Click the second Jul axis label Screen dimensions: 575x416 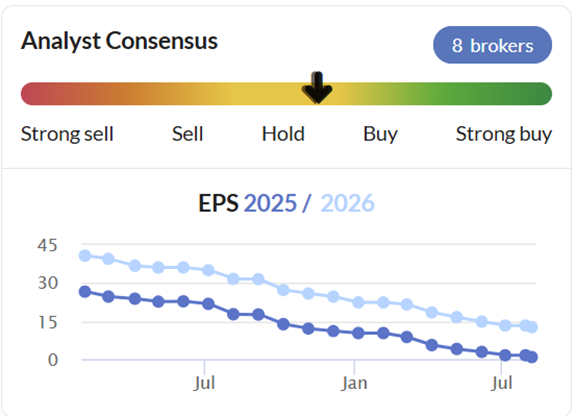501,383
